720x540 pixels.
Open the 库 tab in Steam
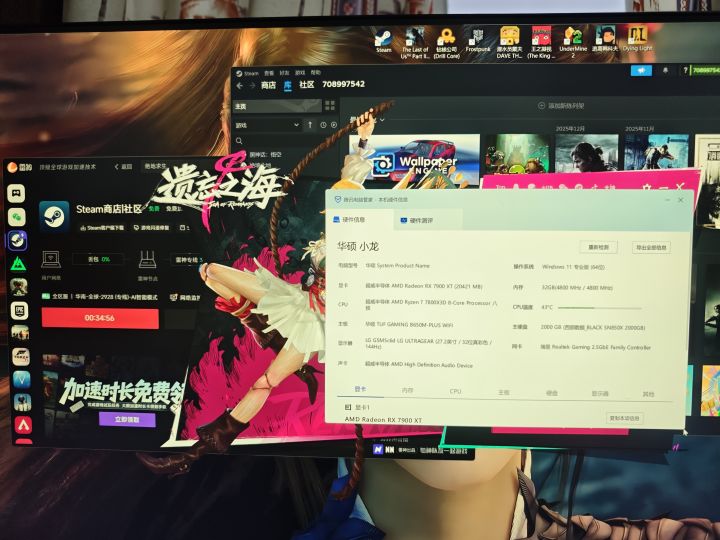(287, 85)
